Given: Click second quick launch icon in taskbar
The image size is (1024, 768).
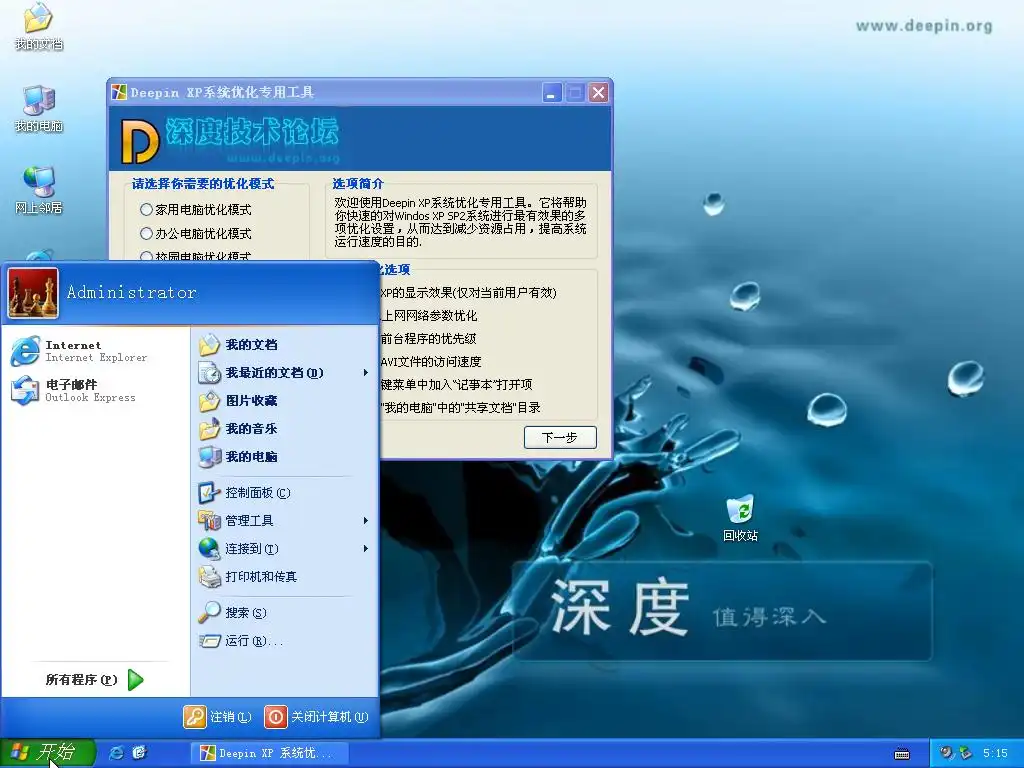Looking at the screenshot, I should (139, 753).
